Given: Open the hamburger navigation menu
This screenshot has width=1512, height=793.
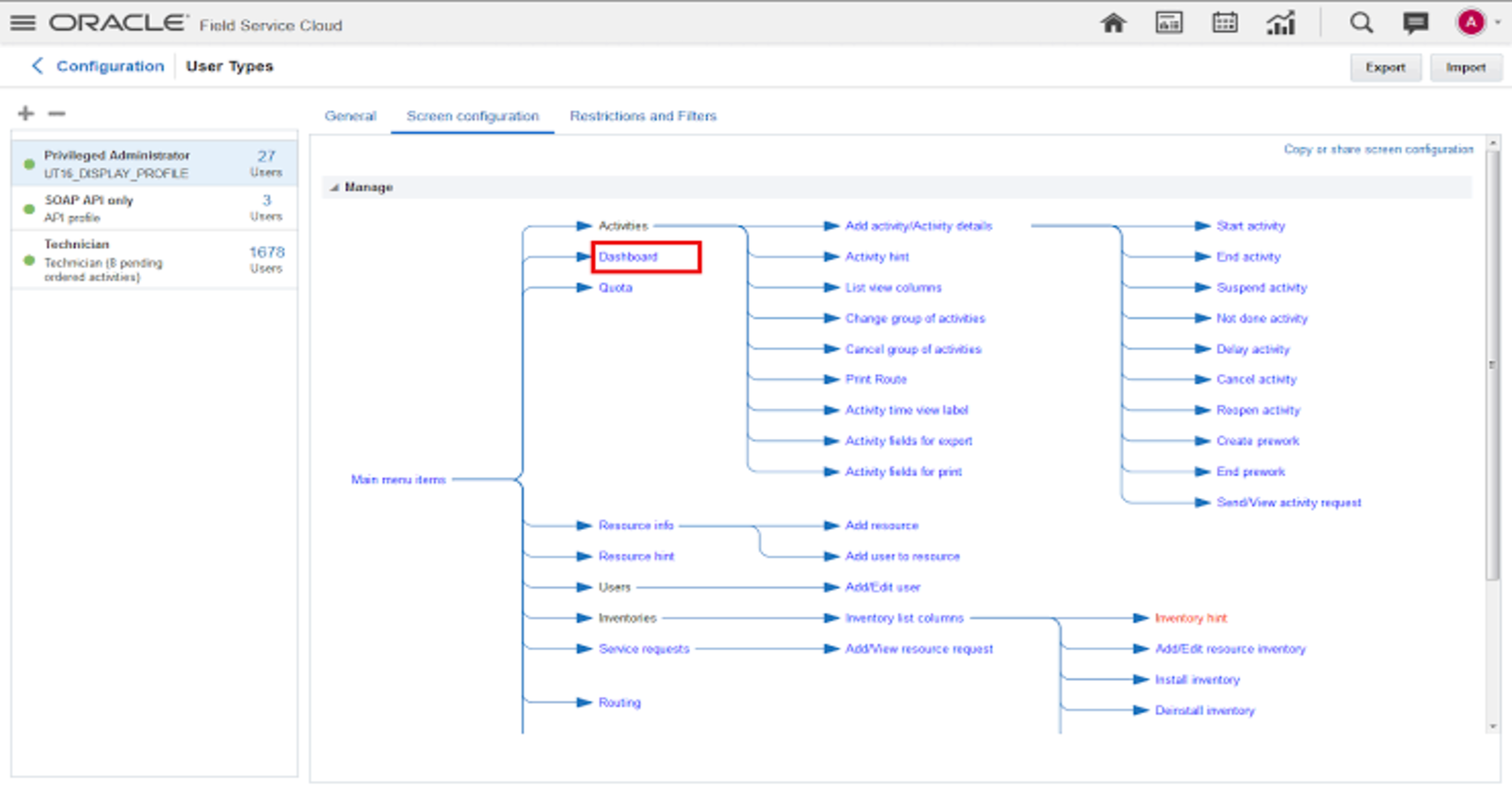Looking at the screenshot, I should [23, 23].
